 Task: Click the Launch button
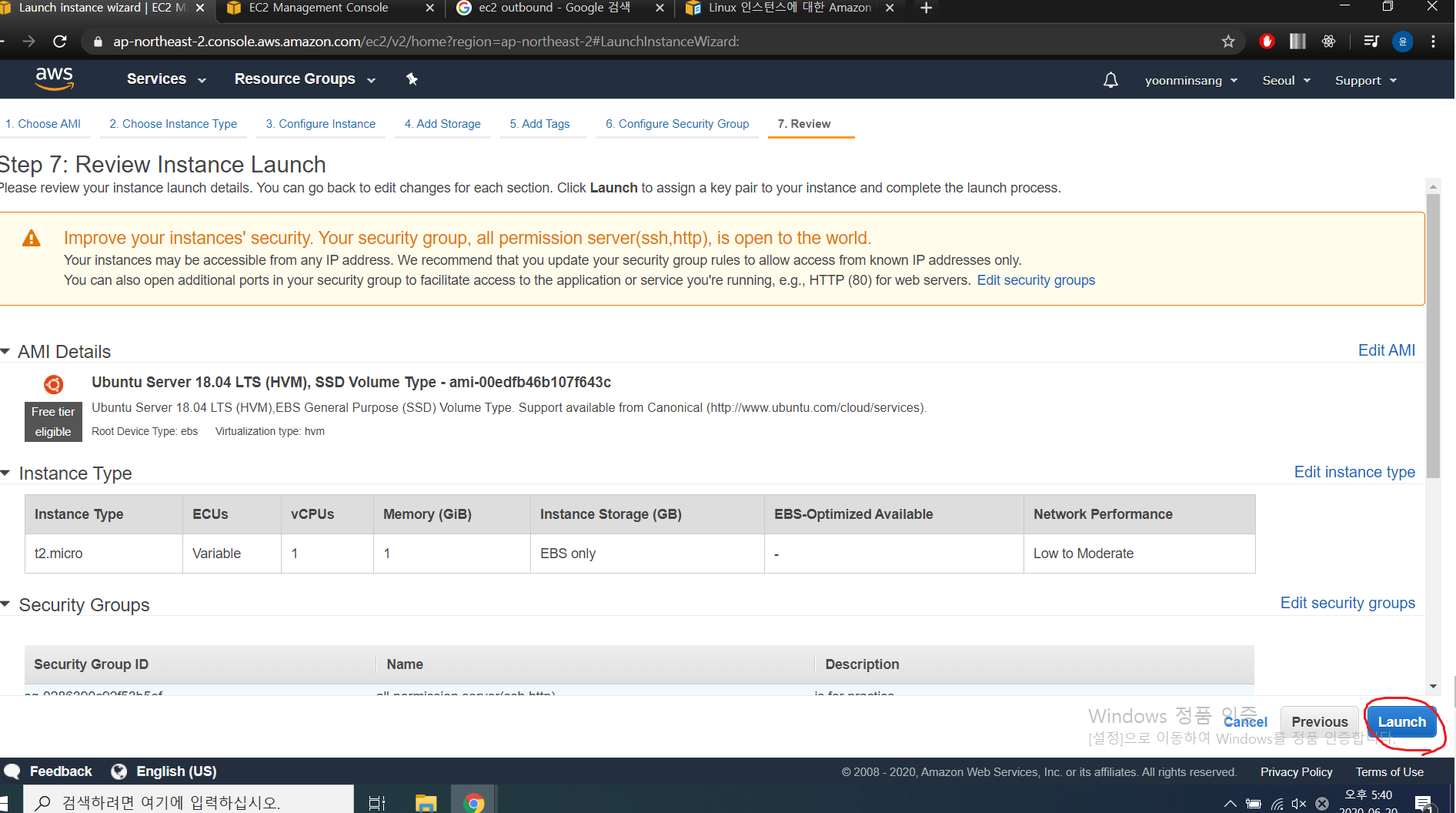[x=1401, y=721]
